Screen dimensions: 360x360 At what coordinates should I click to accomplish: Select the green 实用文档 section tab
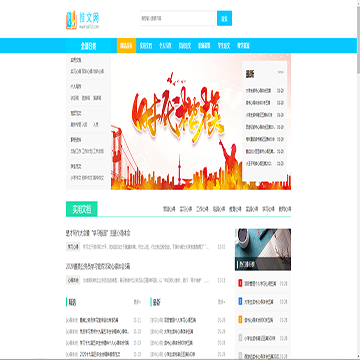pyautogui.click(x=82, y=209)
